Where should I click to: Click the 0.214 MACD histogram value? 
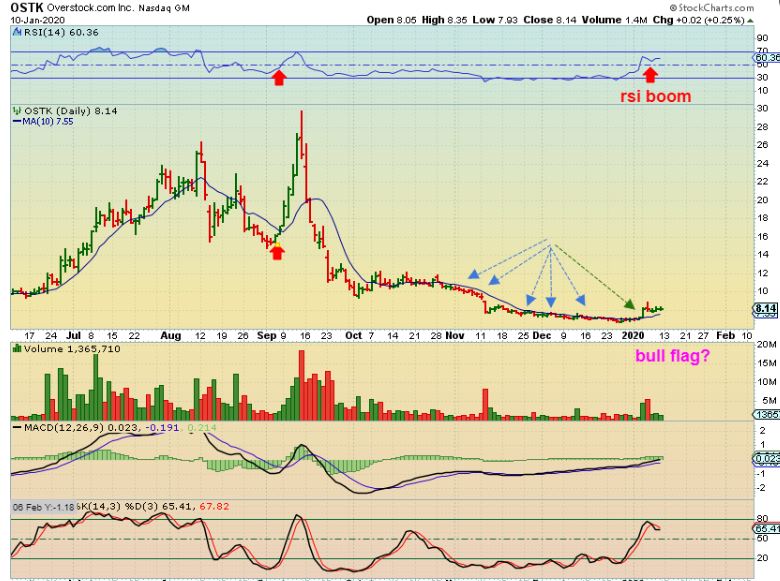click(202, 428)
